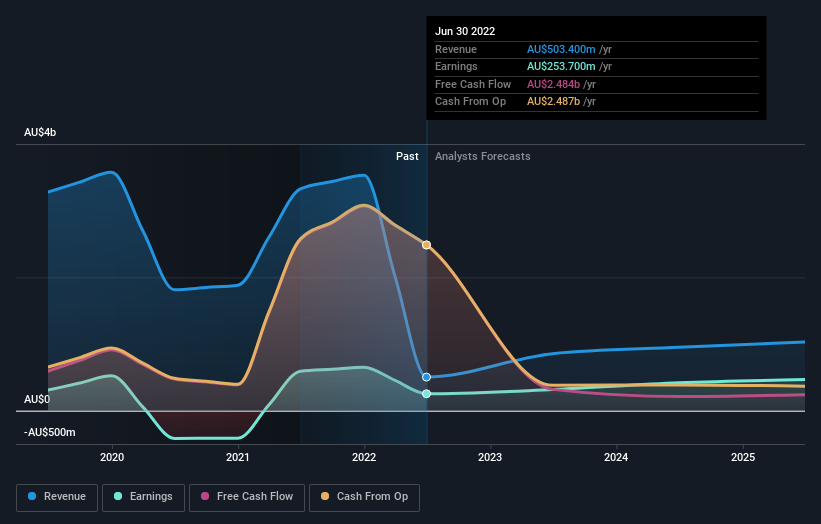This screenshot has width=821, height=524.
Task: Select the orange Cash From Op data point
Action: click(x=427, y=245)
